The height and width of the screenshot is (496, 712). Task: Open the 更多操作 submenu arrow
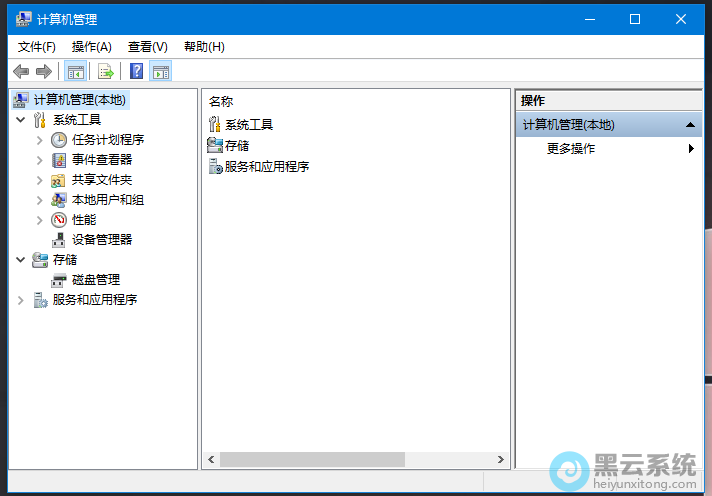[x=691, y=148]
